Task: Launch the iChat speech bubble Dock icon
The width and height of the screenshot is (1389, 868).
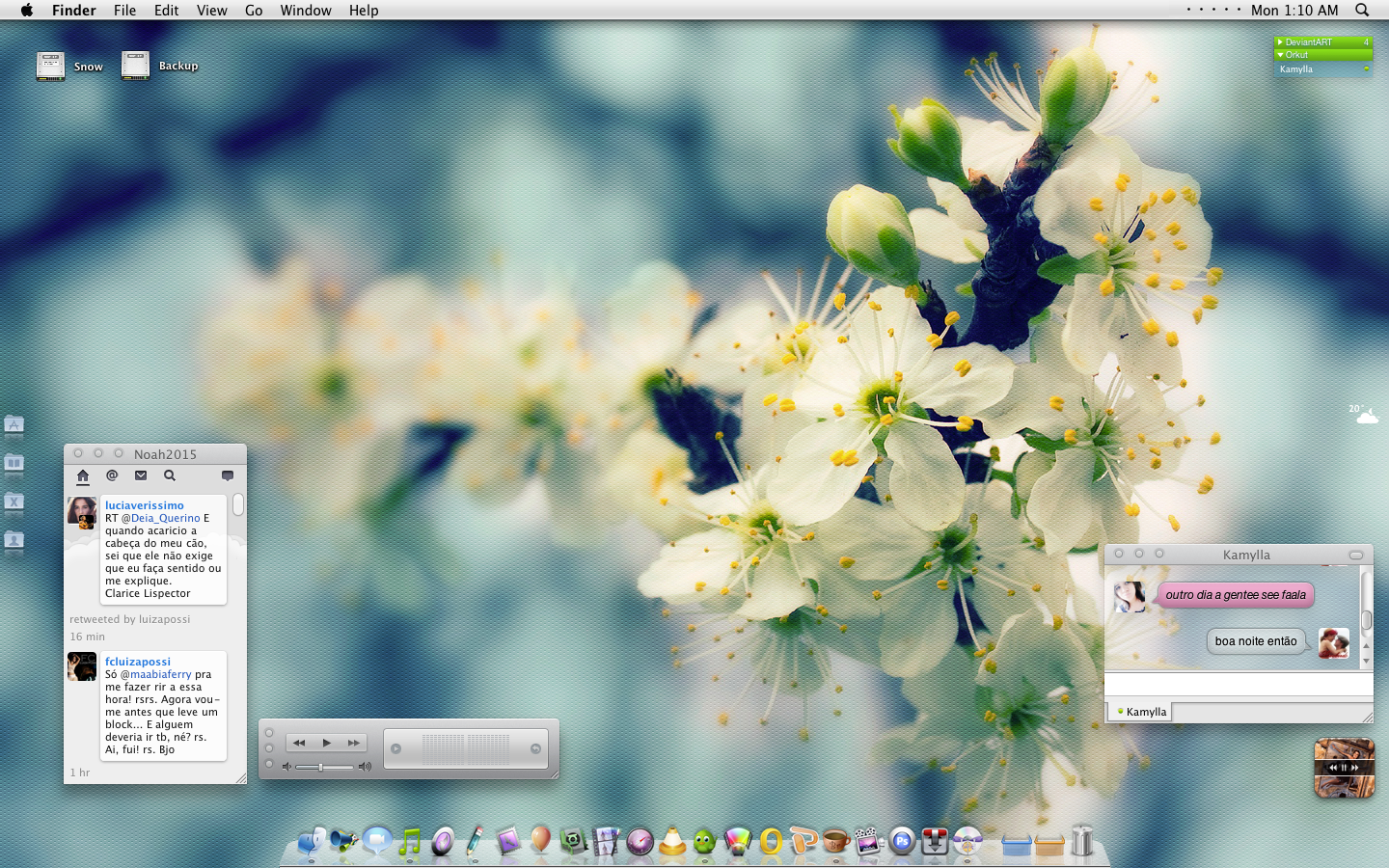Action: pyautogui.click(x=377, y=842)
